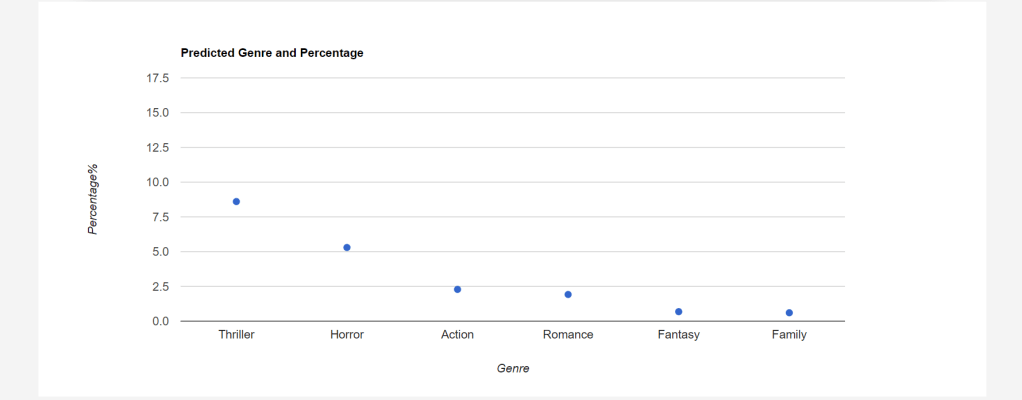Select the Horror axis label
1022x400 pixels.
point(347,335)
